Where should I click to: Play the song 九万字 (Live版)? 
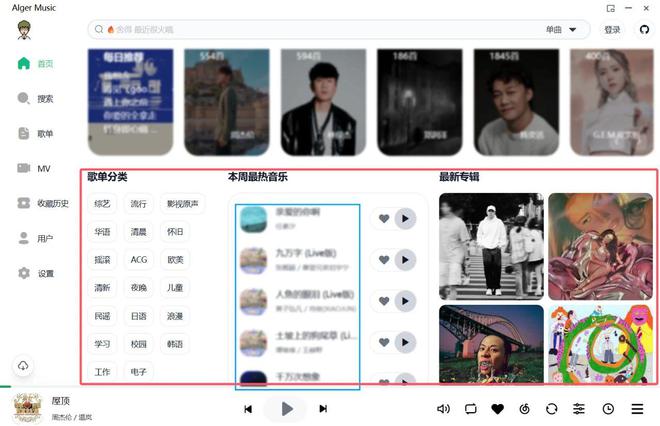(x=405, y=260)
